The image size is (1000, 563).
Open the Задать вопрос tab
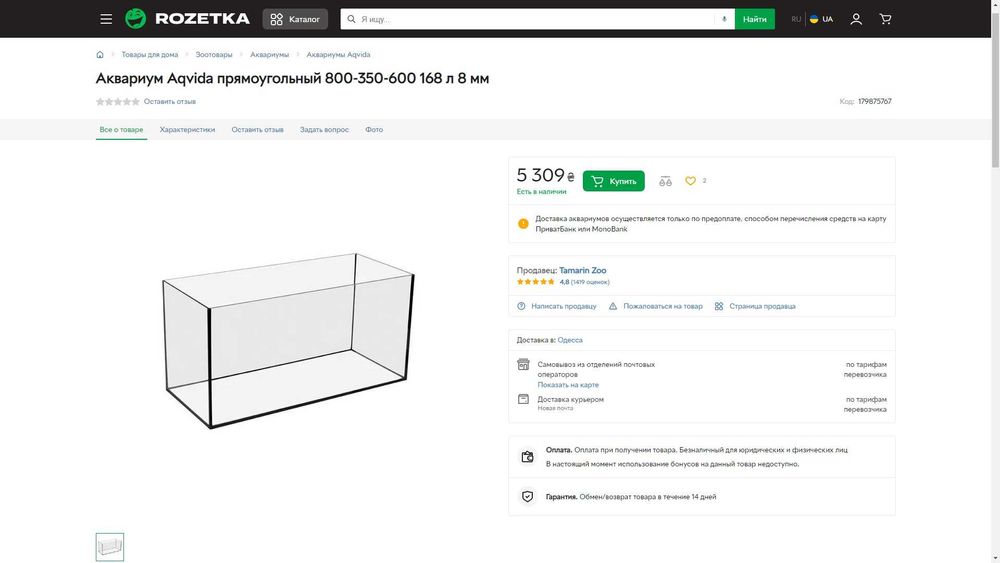pyautogui.click(x=324, y=130)
